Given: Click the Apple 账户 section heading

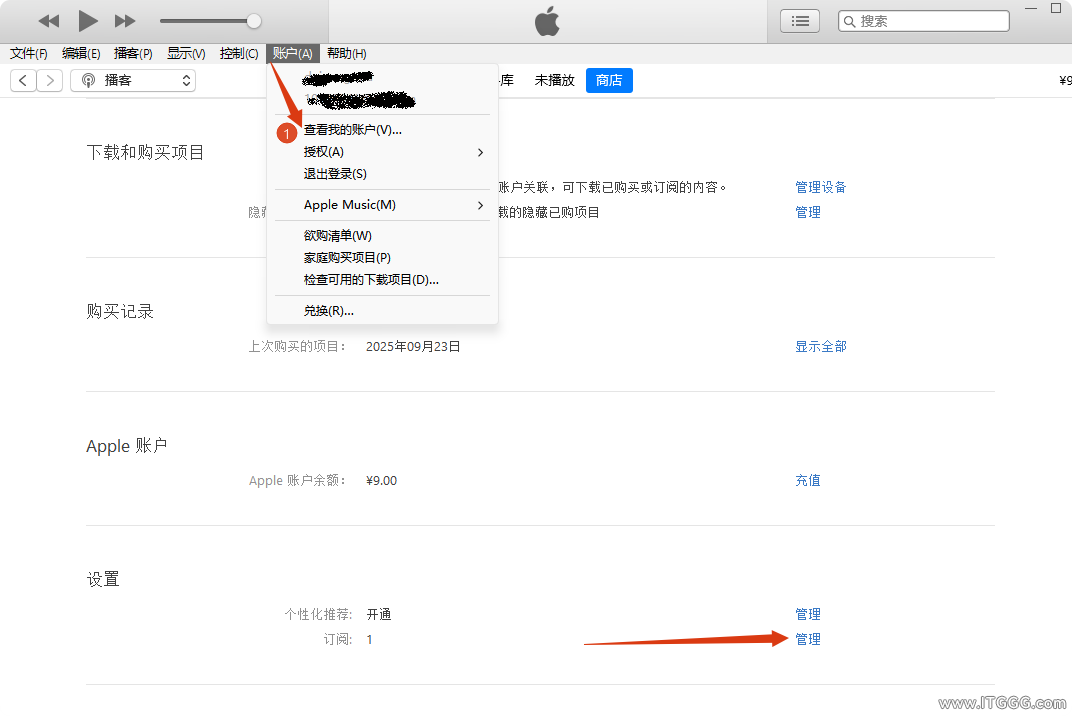Looking at the screenshot, I should point(126,446).
